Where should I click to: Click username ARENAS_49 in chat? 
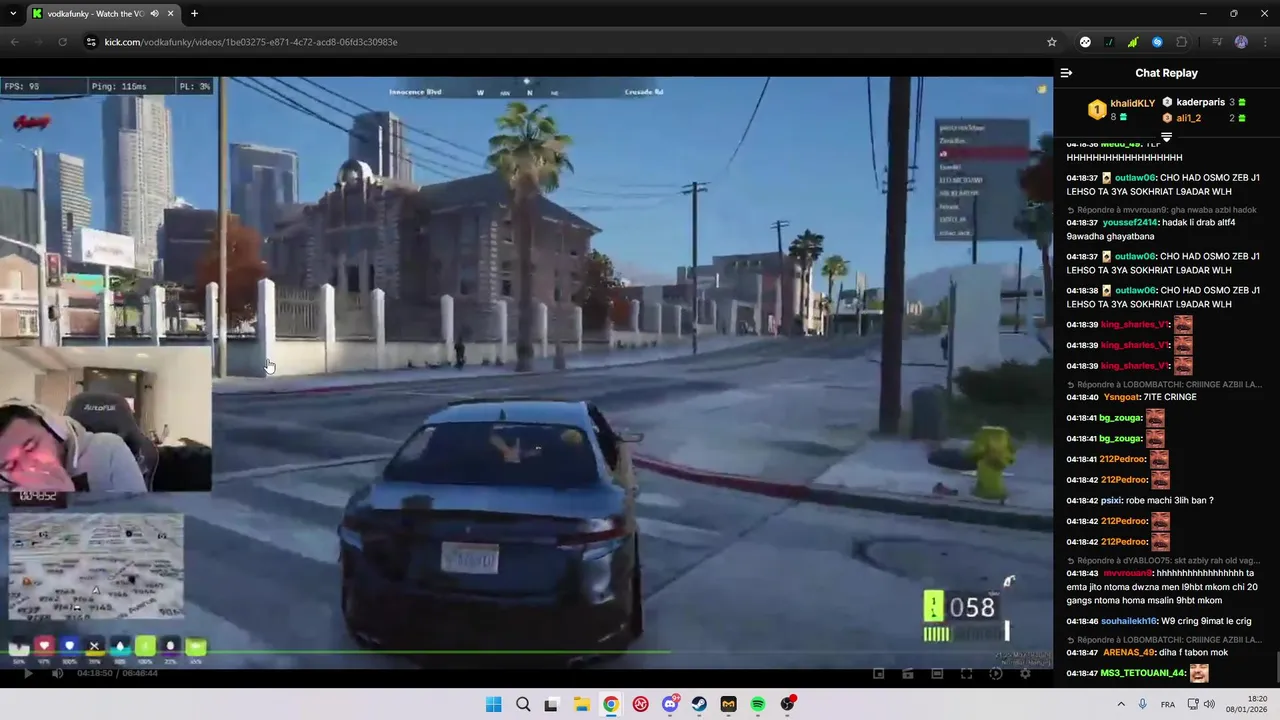[1129, 652]
